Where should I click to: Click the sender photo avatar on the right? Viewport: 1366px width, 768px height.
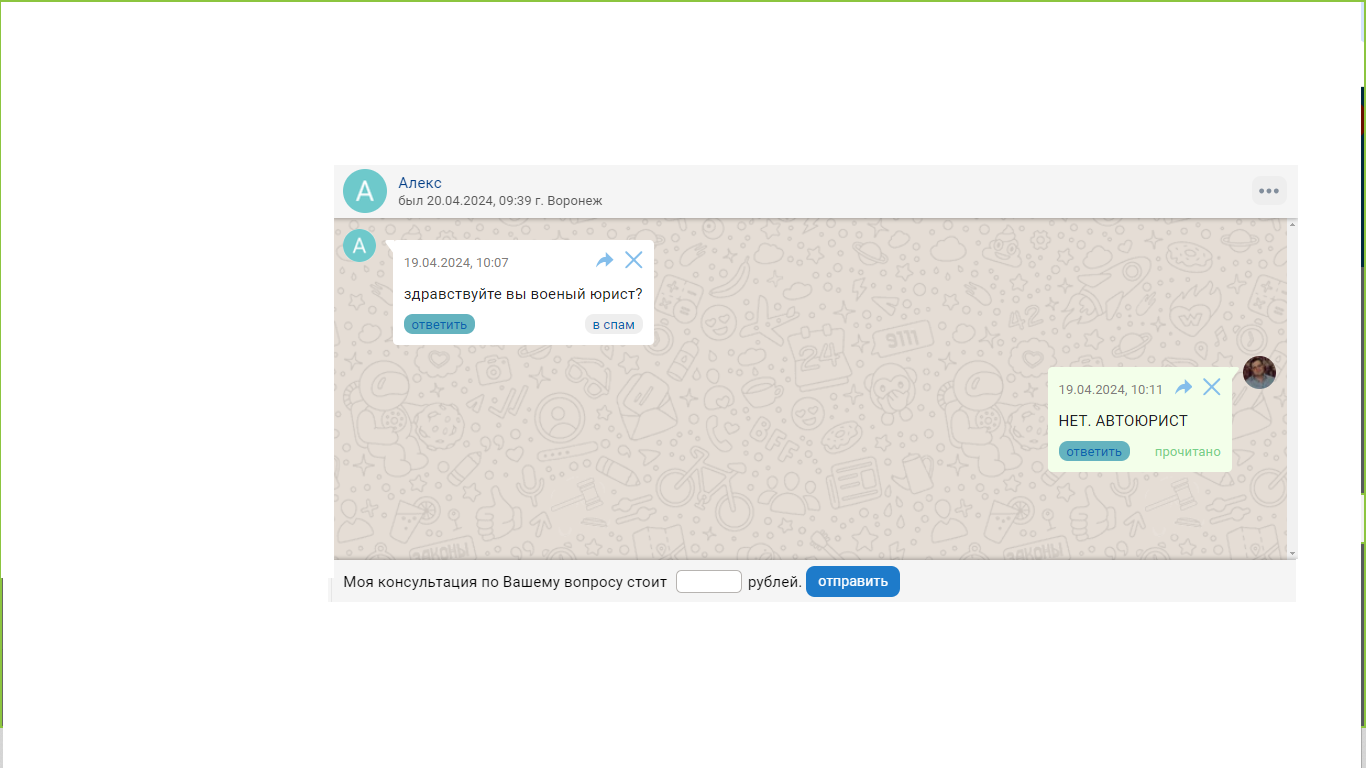pyautogui.click(x=1259, y=372)
